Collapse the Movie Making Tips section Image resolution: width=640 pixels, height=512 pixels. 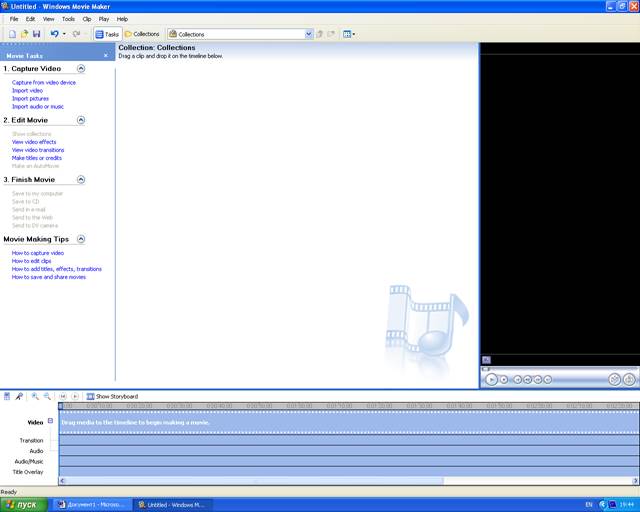pos(81,239)
